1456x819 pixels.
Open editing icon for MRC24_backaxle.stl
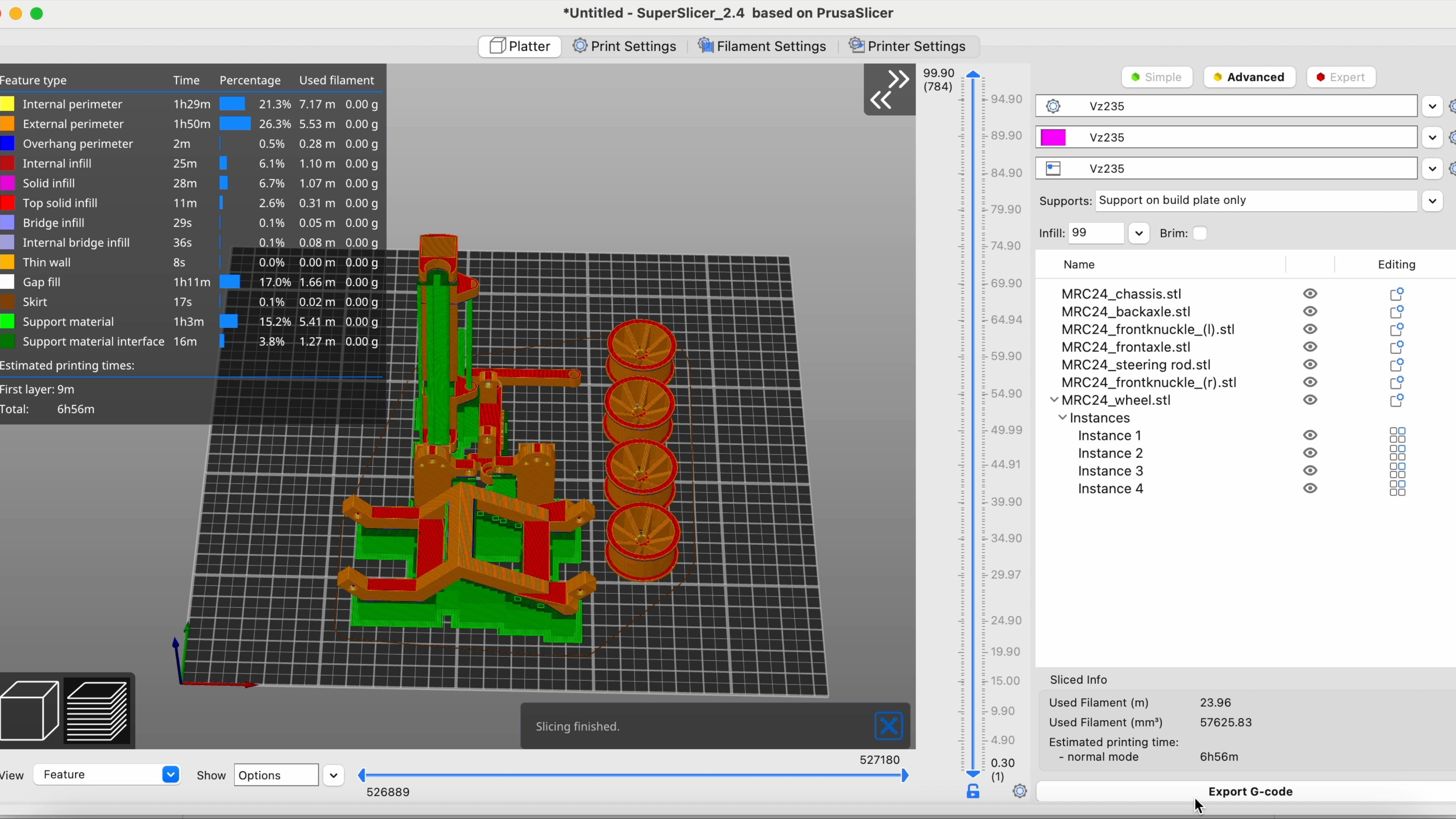(x=1396, y=311)
